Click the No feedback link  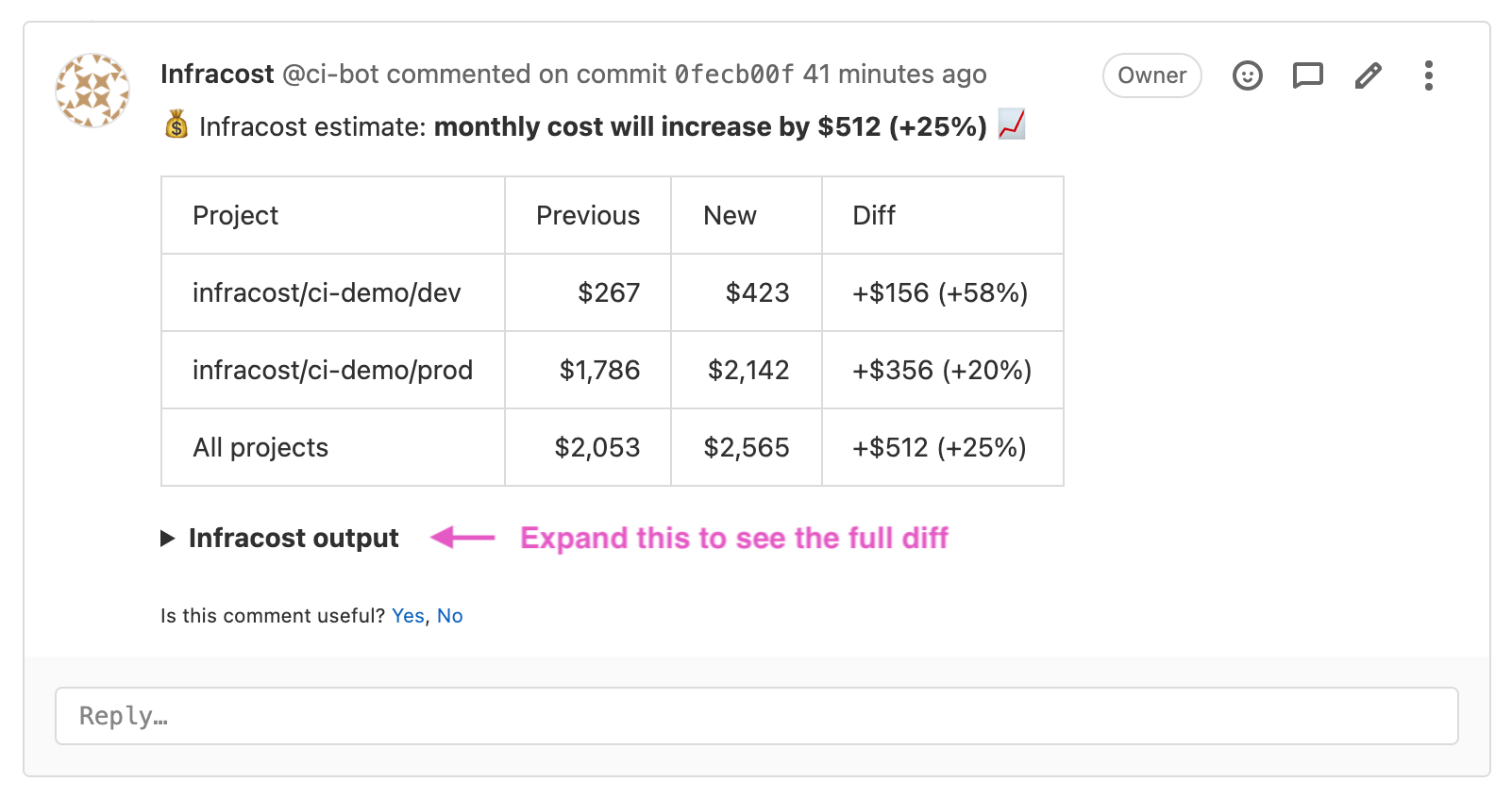point(449,616)
